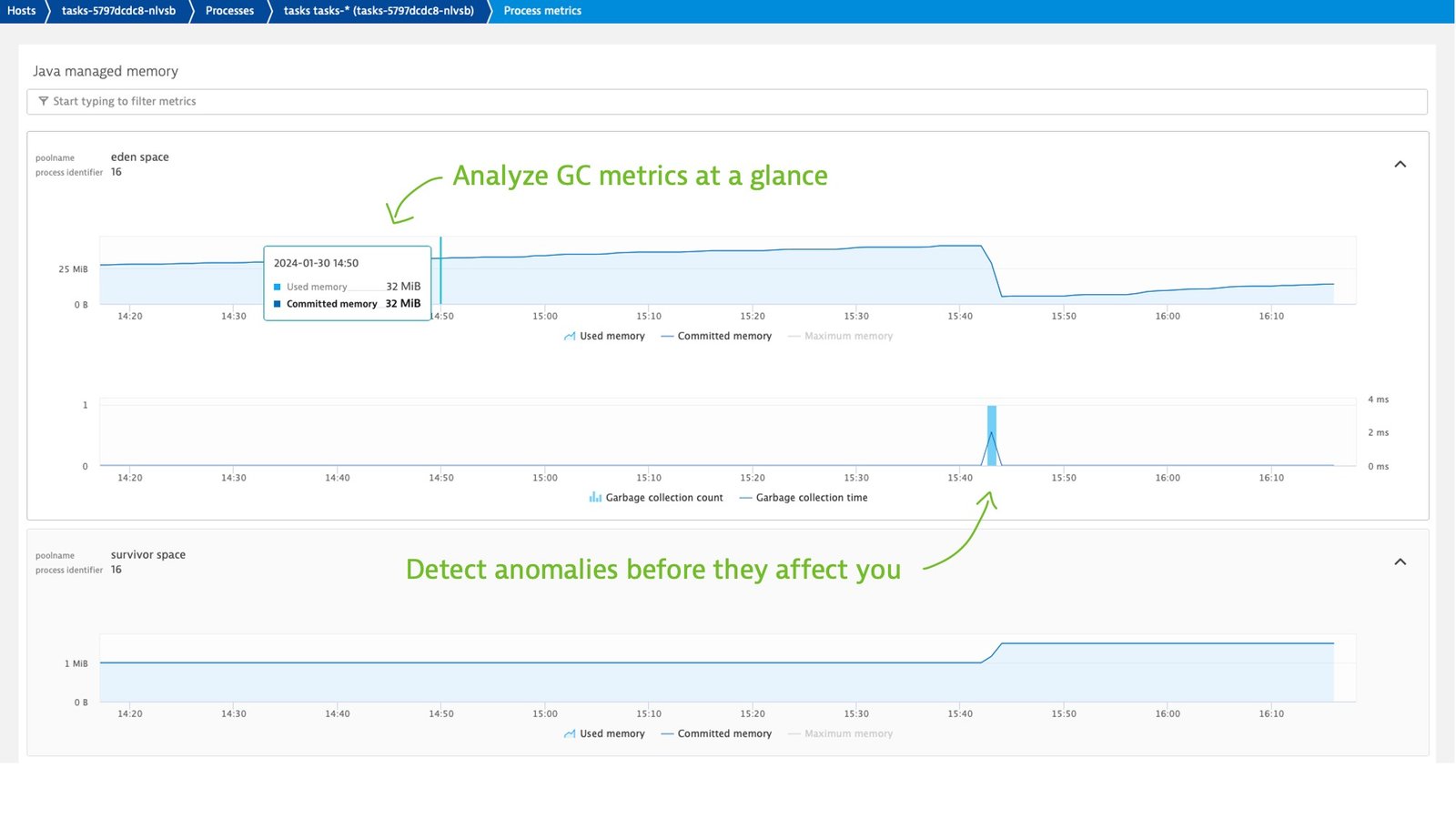Click the 'Java managed memory' heading
Screen dimensions: 1456x819
(x=106, y=72)
